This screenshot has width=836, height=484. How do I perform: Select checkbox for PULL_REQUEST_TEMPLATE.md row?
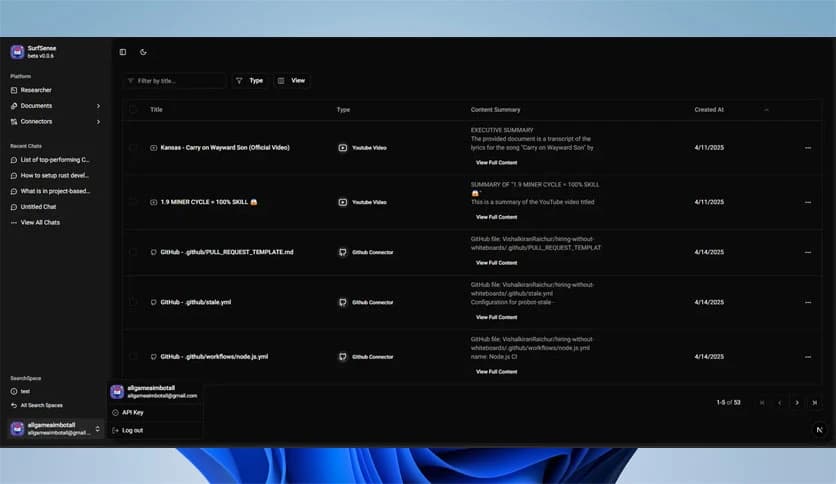(133, 252)
